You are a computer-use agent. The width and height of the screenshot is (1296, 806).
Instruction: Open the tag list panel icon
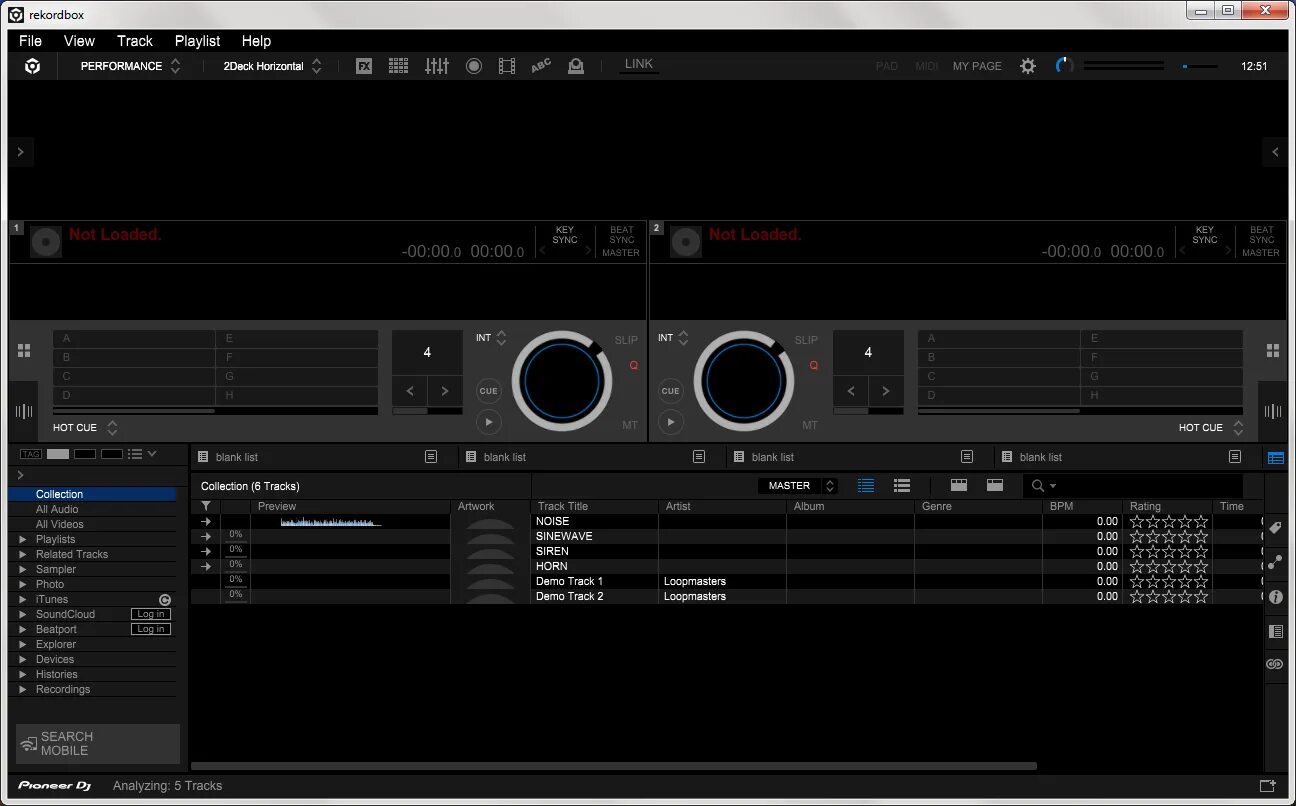coord(1275,528)
